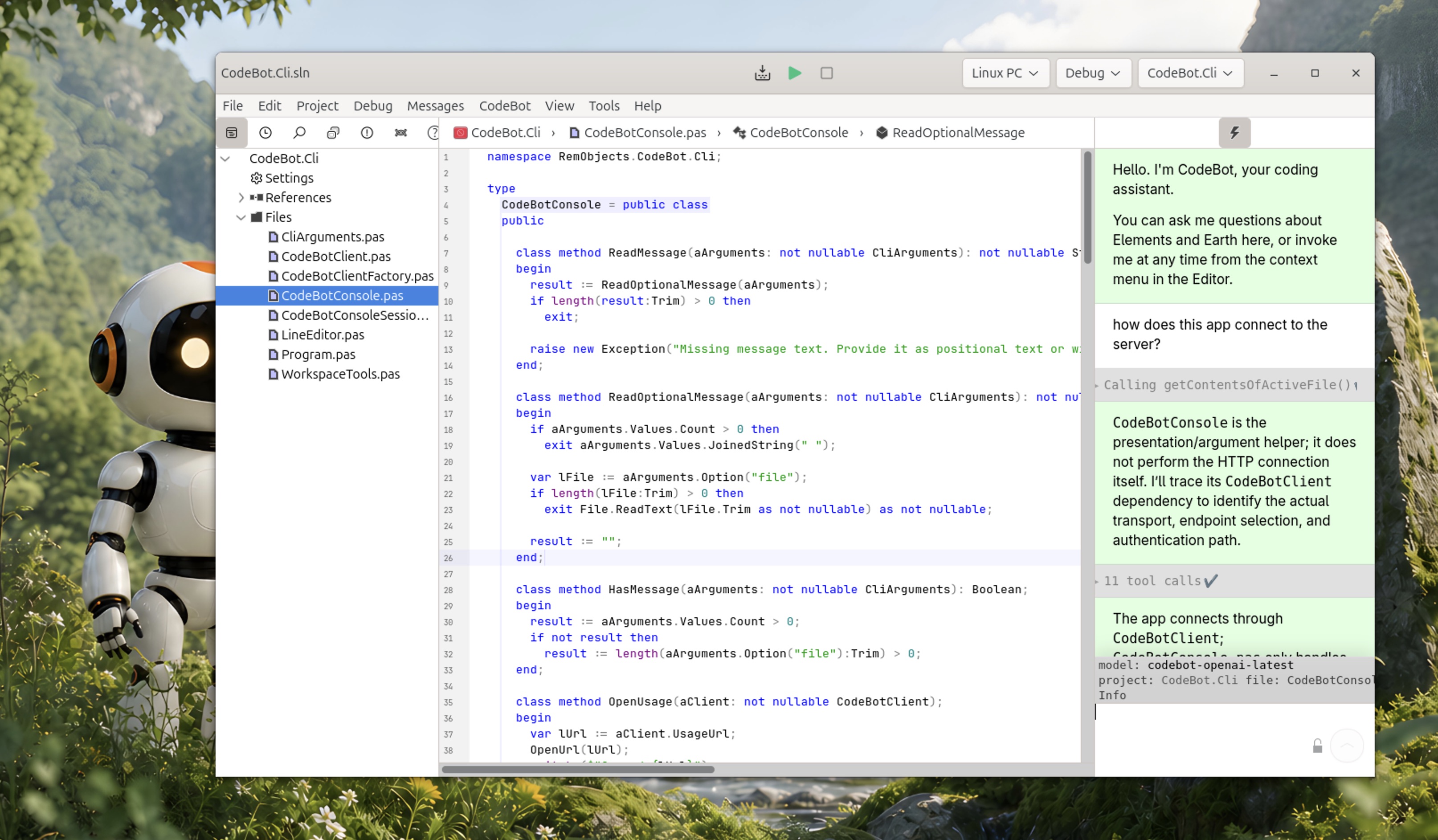Open the Linux PC target dropdown
Viewport: 1438px width, 840px height.
point(1005,73)
